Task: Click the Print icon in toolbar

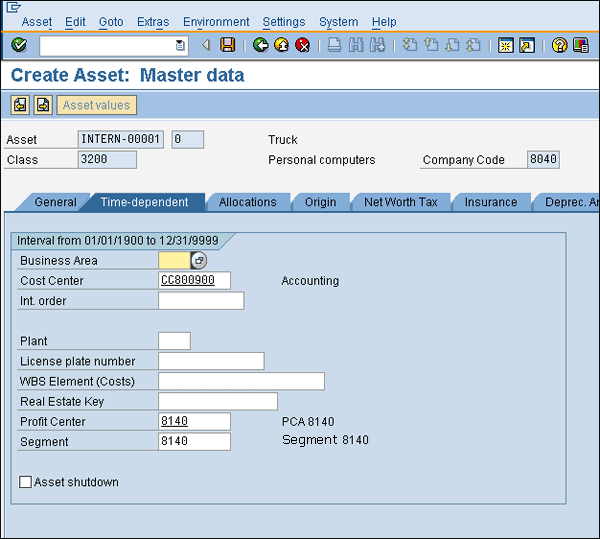Action: (335, 45)
